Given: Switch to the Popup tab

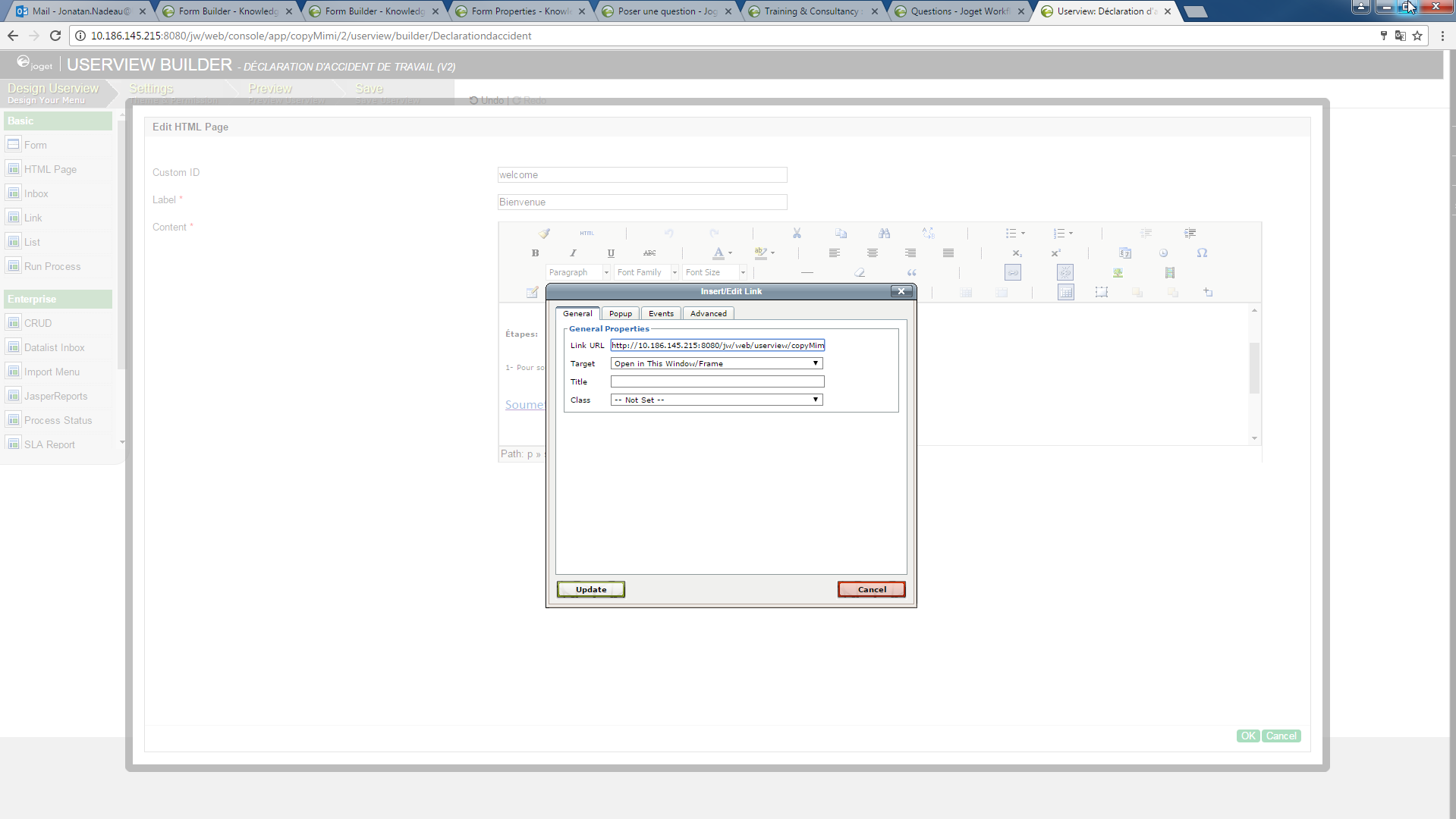Looking at the screenshot, I should 621,313.
